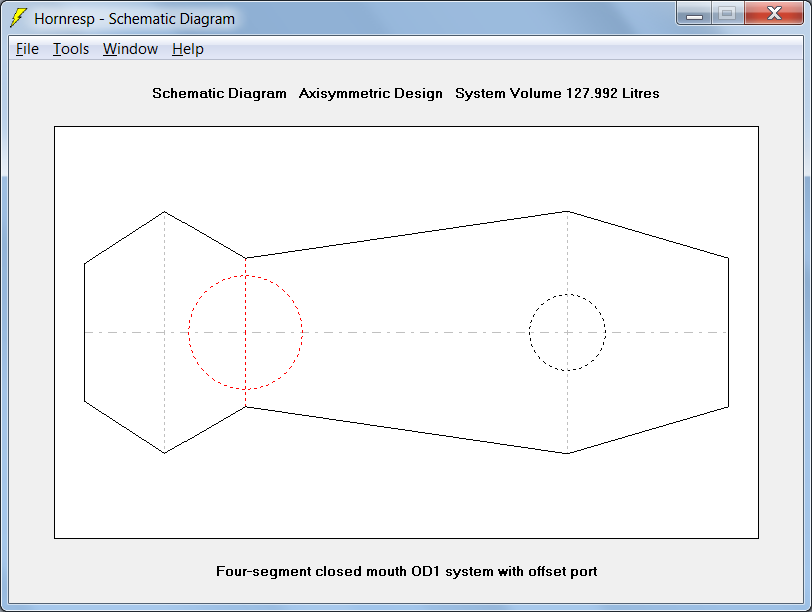The image size is (812, 612).
Task: Close the Hornresp Schematic Diagram window
Action: coord(774,13)
